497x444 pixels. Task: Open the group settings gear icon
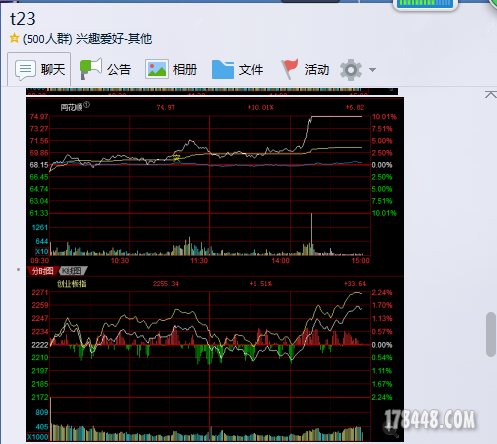coord(351,70)
